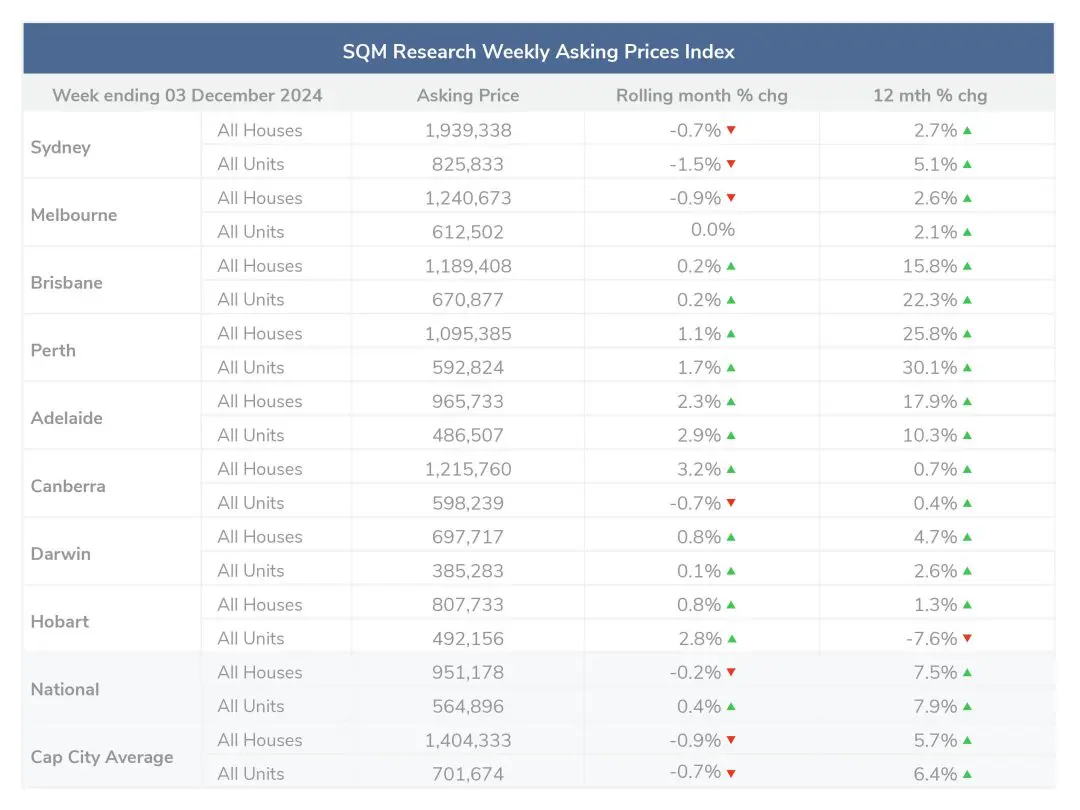This screenshot has height=810, width=1080.
Task: Click the red down arrow beside Sydney -1.5%
Action: (731, 164)
